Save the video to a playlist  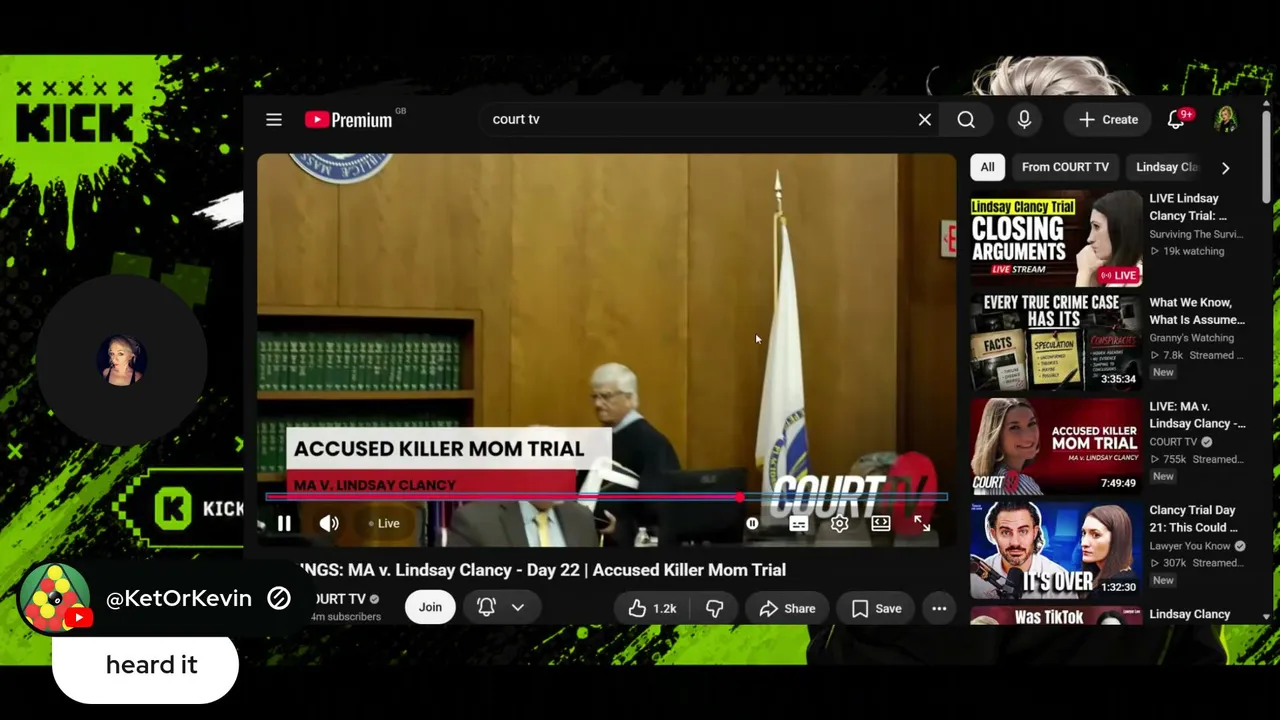(876, 608)
